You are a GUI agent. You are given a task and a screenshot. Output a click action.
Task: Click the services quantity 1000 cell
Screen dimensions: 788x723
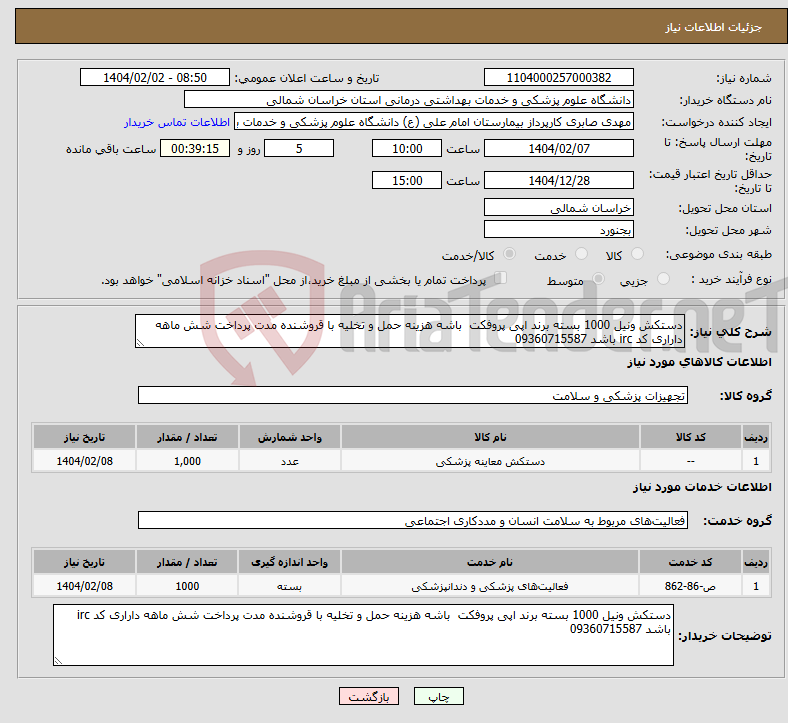point(187,586)
